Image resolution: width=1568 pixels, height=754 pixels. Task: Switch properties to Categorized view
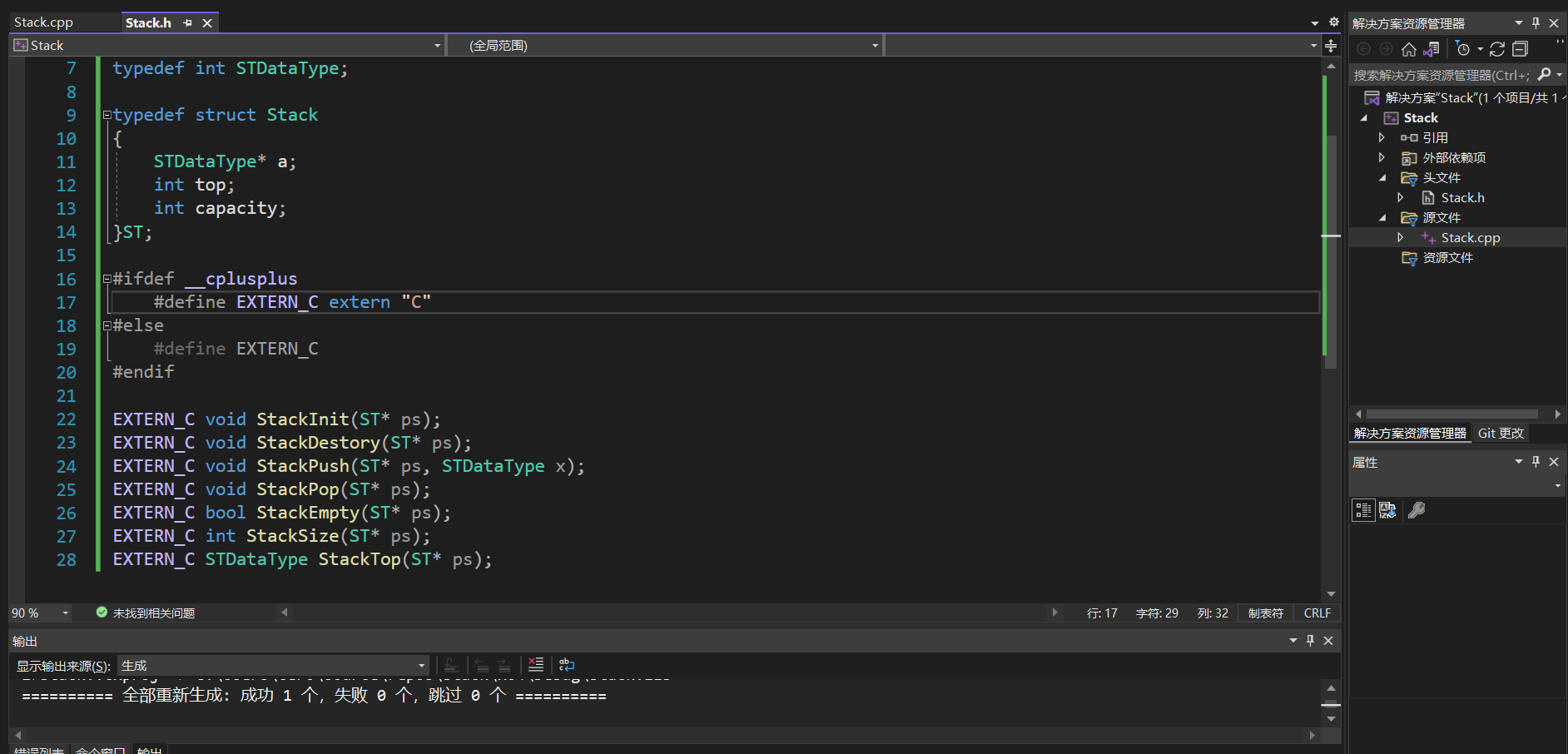pyautogui.click(x=1363, y=510)
